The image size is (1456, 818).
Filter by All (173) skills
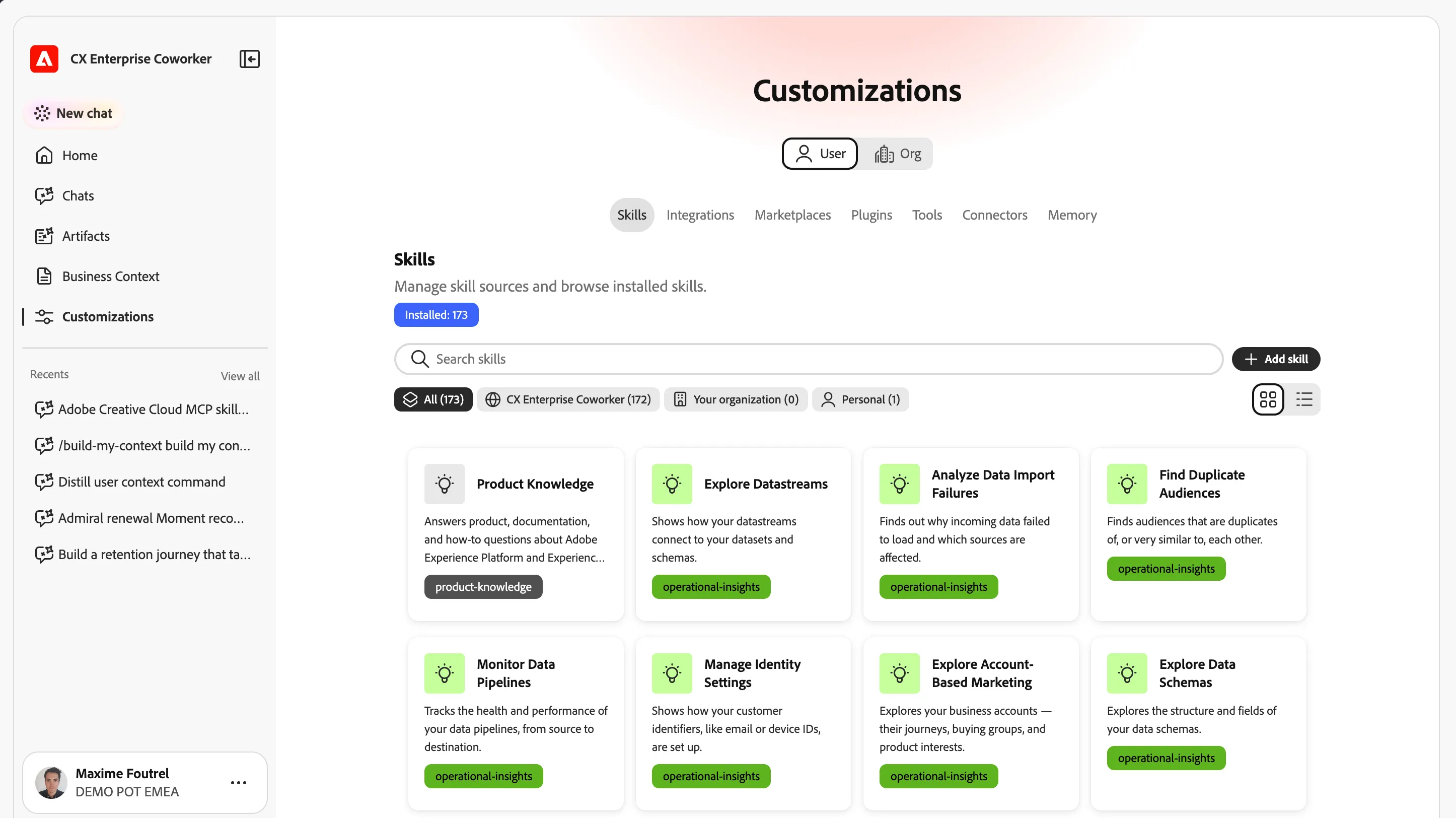pos(433,399)
